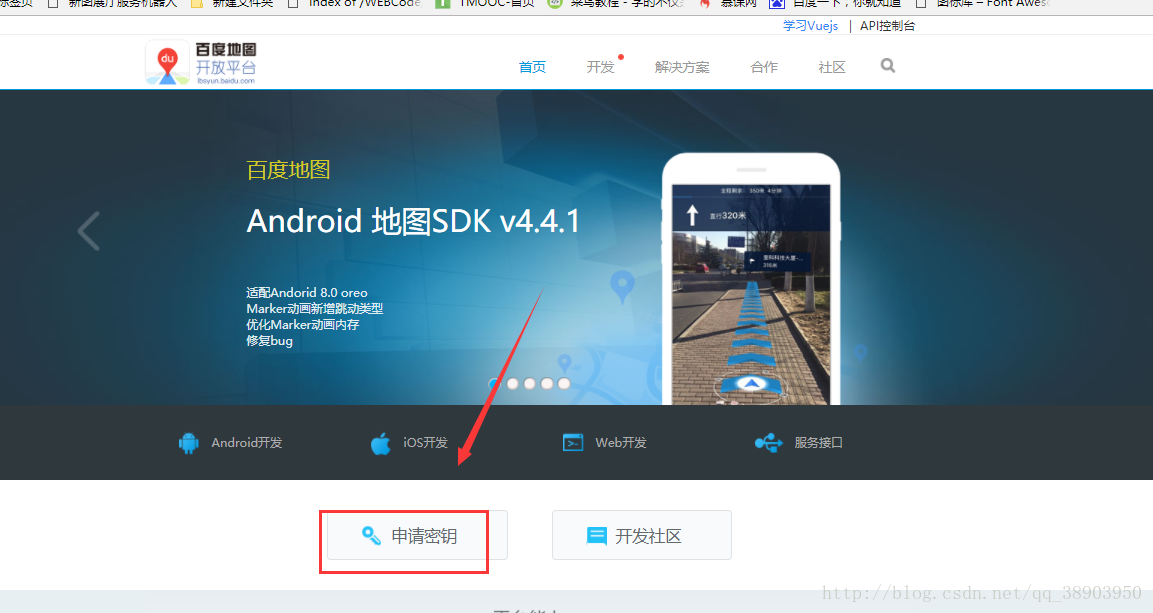Click the 申请密钥 button
This screenshot has width=1153, height=613.
(x=417, y=535)
